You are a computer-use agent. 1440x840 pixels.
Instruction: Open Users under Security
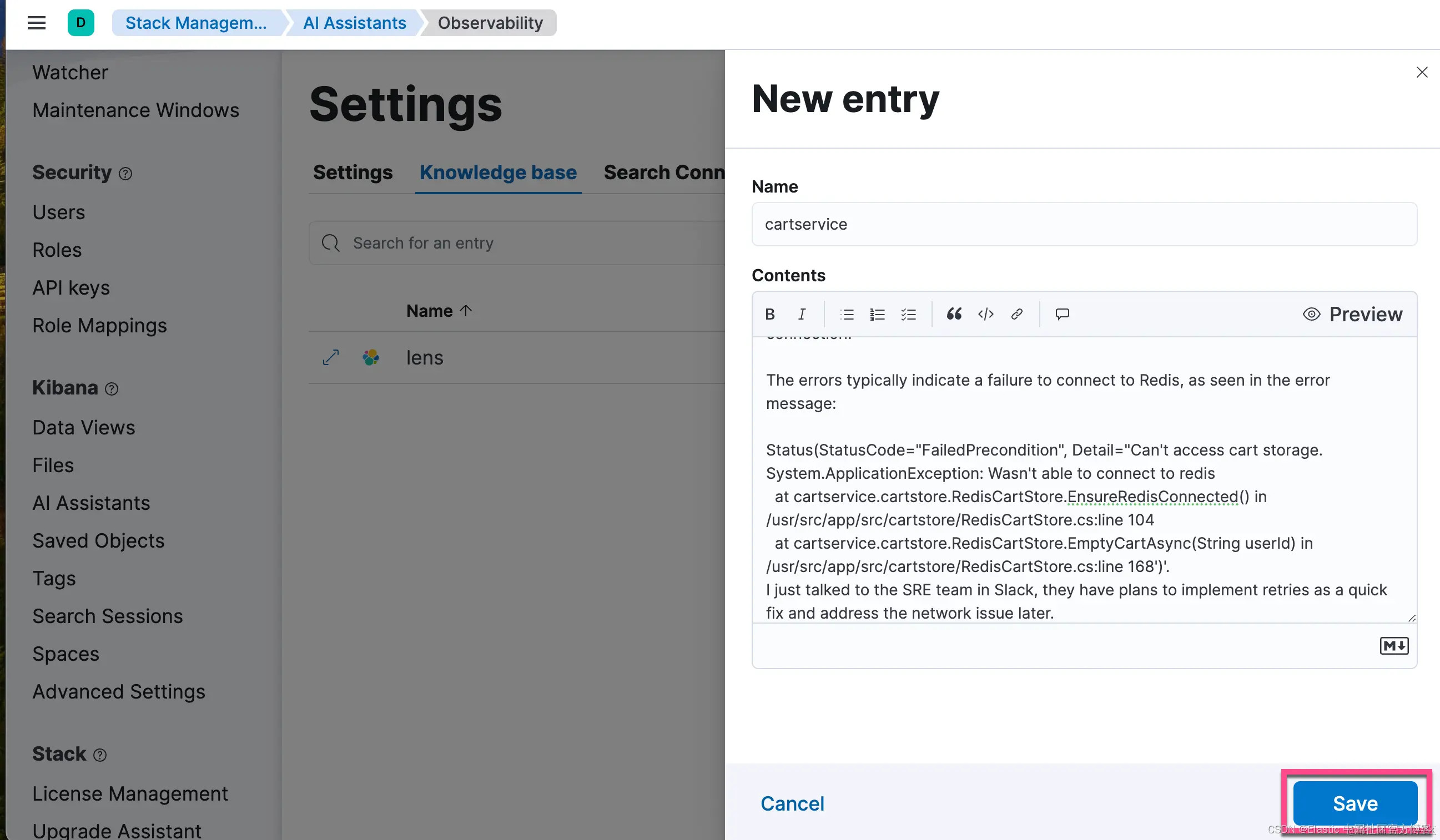58,212
